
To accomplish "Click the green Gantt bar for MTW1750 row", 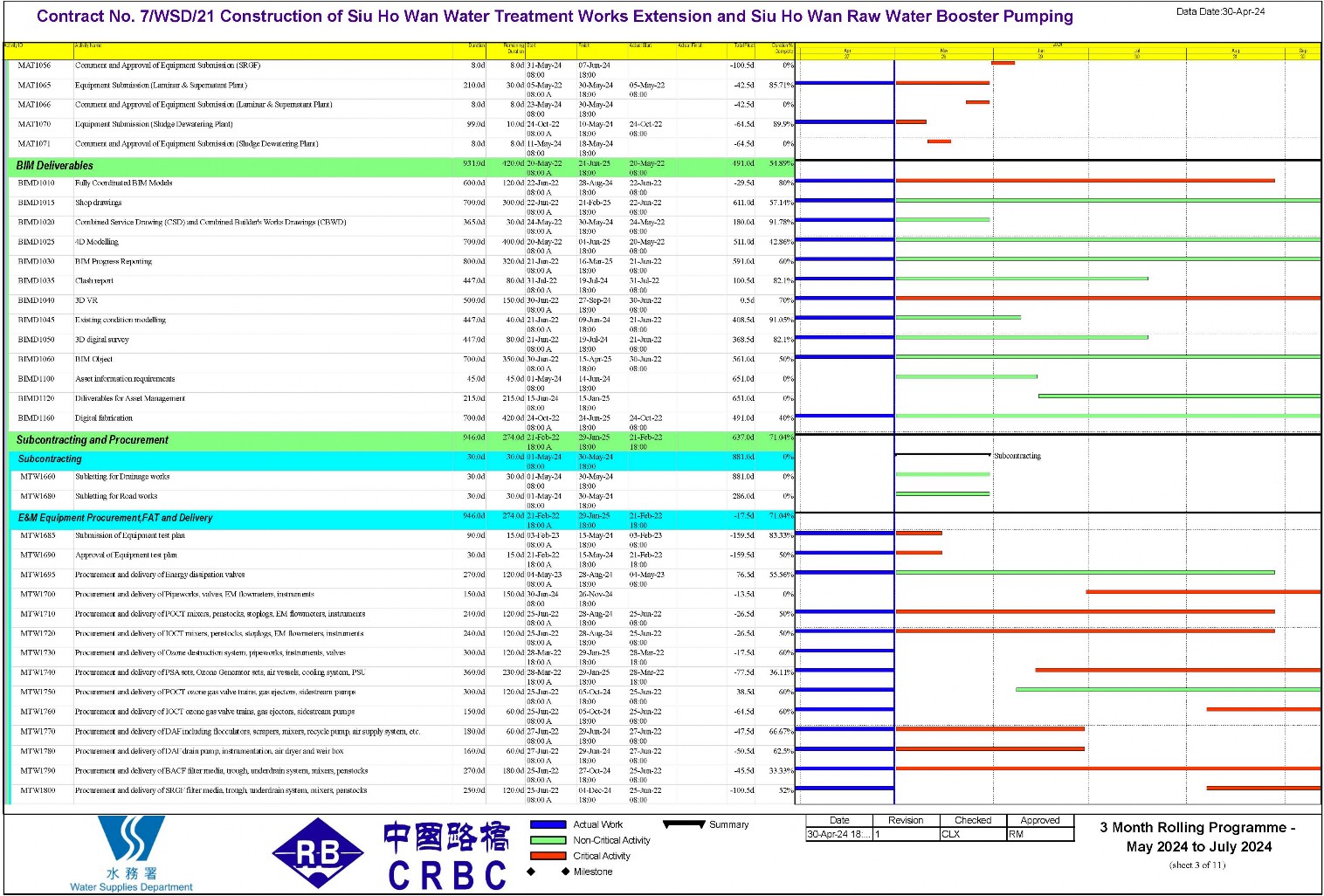I will [1169, 689].
